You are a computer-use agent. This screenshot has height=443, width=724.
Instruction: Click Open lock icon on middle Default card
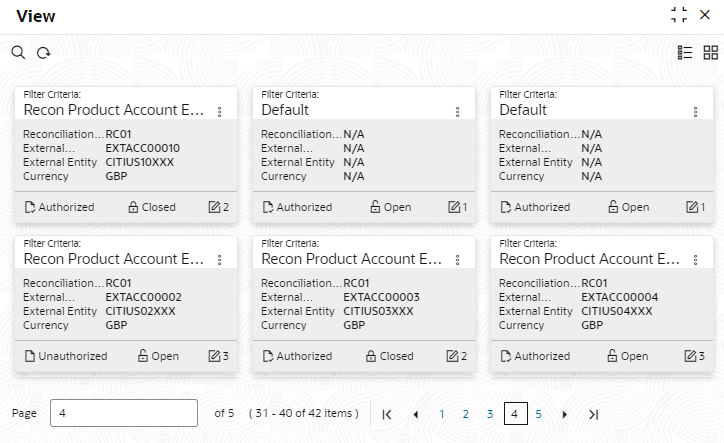coord(375,206)
